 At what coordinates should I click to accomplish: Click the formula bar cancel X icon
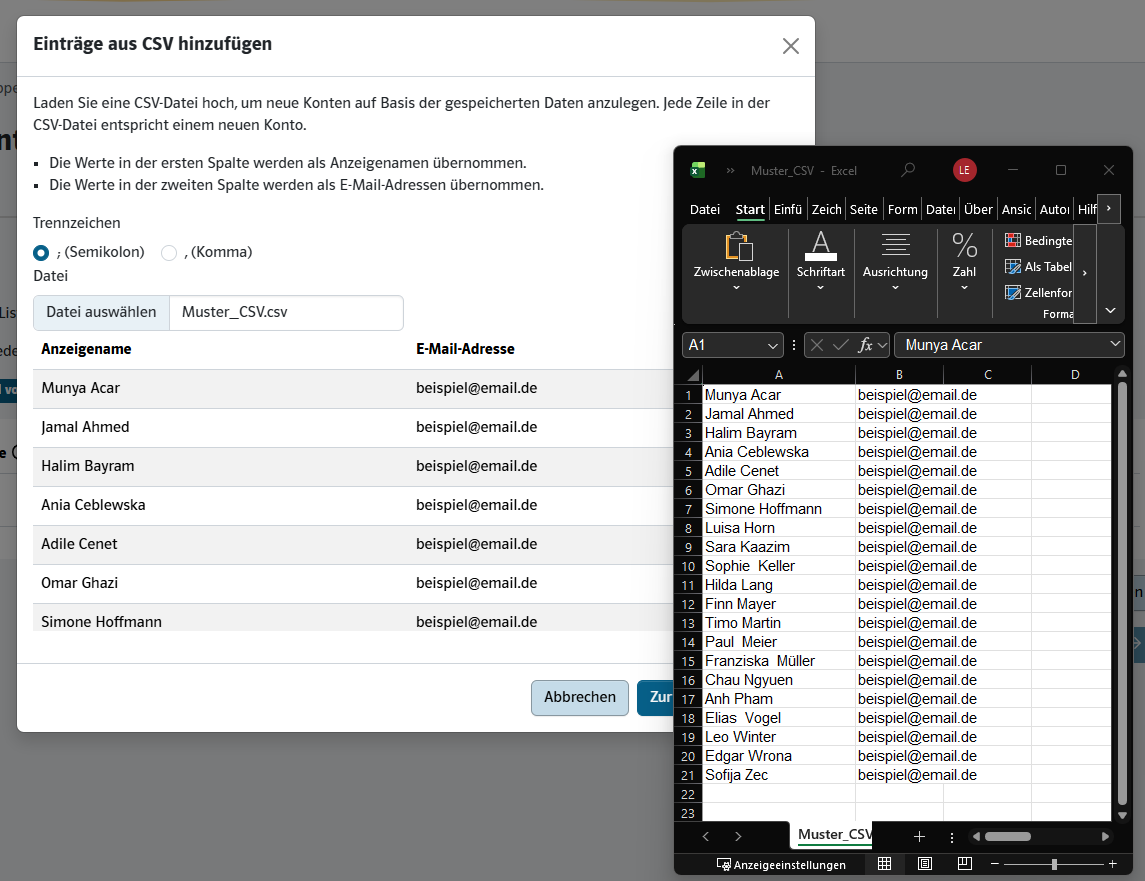(x=817, y=345)
